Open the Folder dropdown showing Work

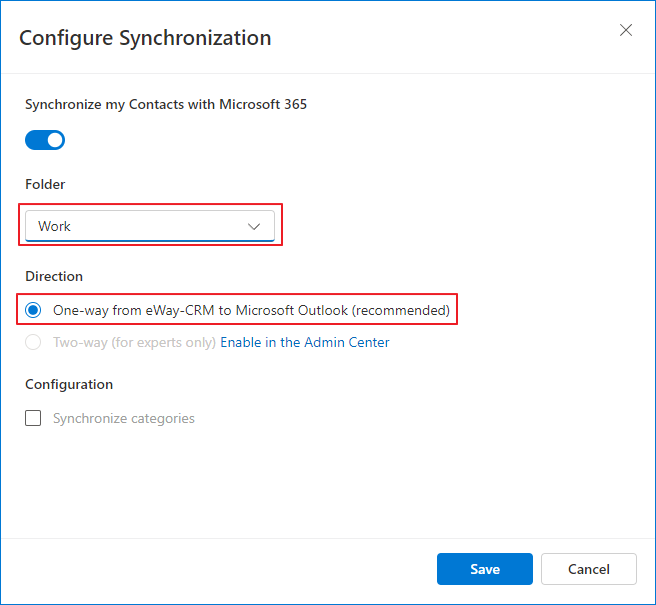pos(150,226)
